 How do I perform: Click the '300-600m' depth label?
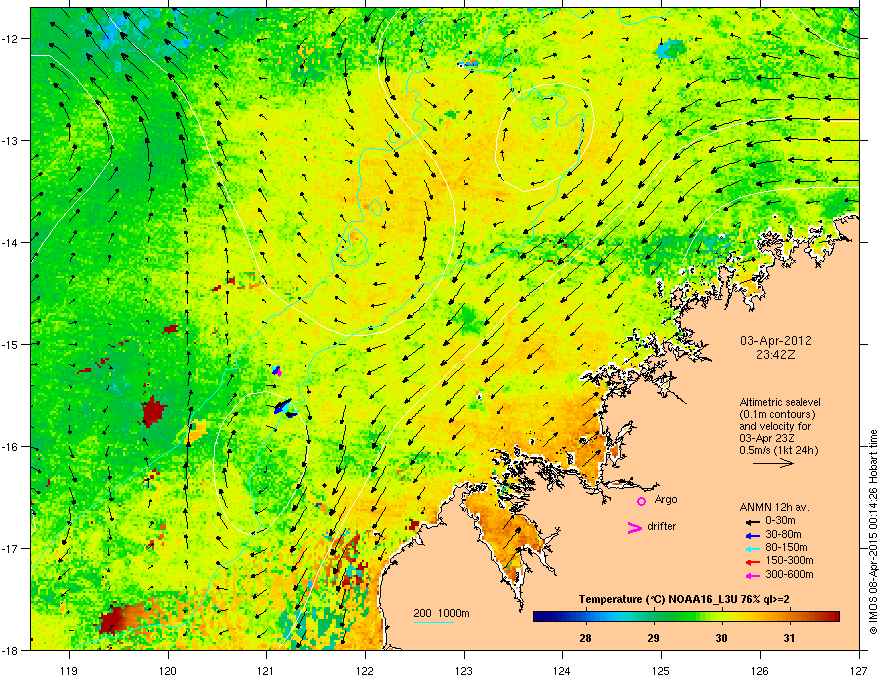789,575
